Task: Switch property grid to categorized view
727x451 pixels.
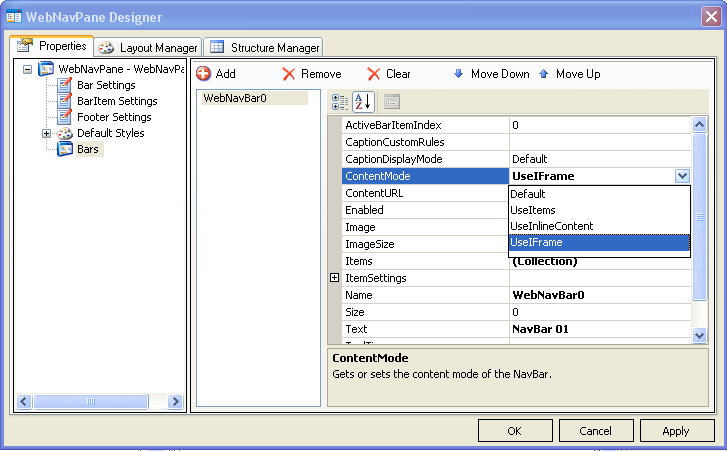Action: 340,102
